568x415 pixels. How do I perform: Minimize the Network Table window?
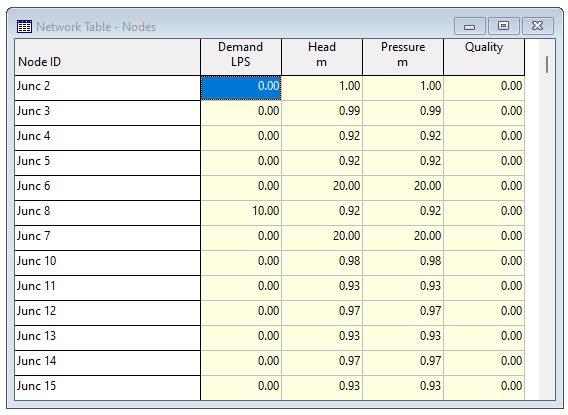point(469,26)
